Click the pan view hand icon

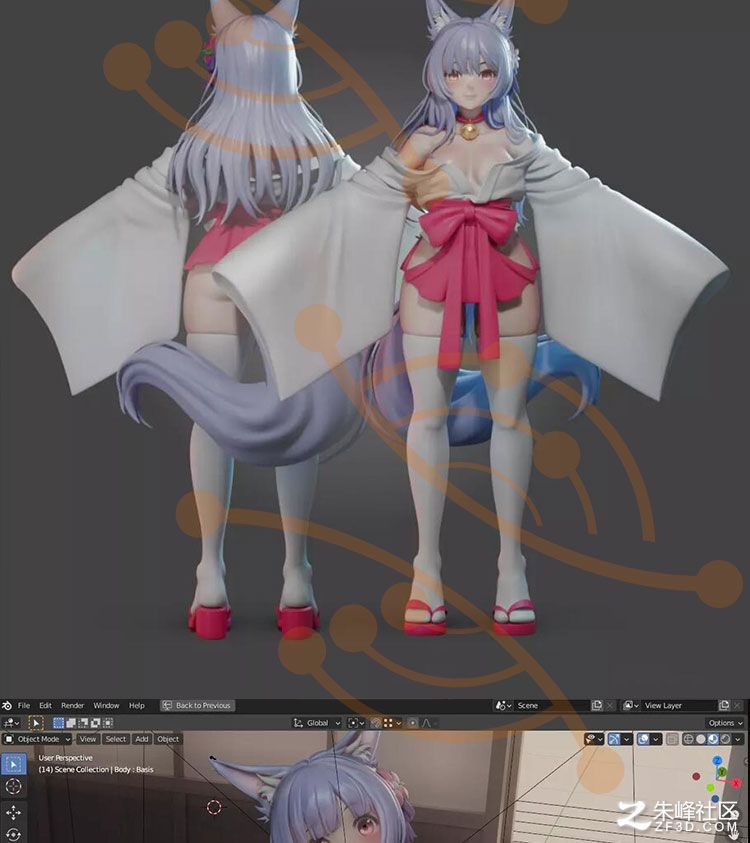click(x=734, y=835)
